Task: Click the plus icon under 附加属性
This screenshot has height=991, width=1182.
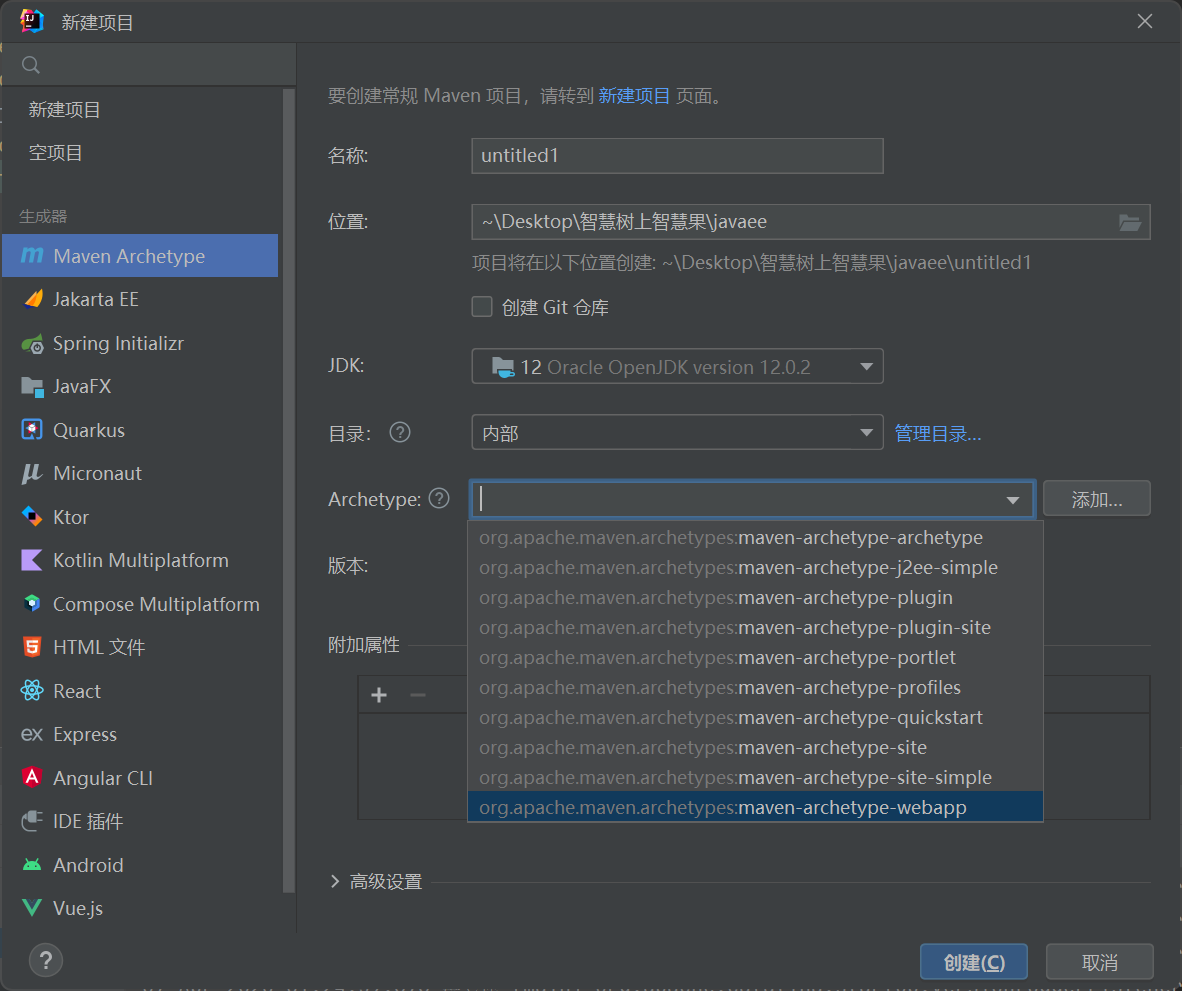Action: 378,694
